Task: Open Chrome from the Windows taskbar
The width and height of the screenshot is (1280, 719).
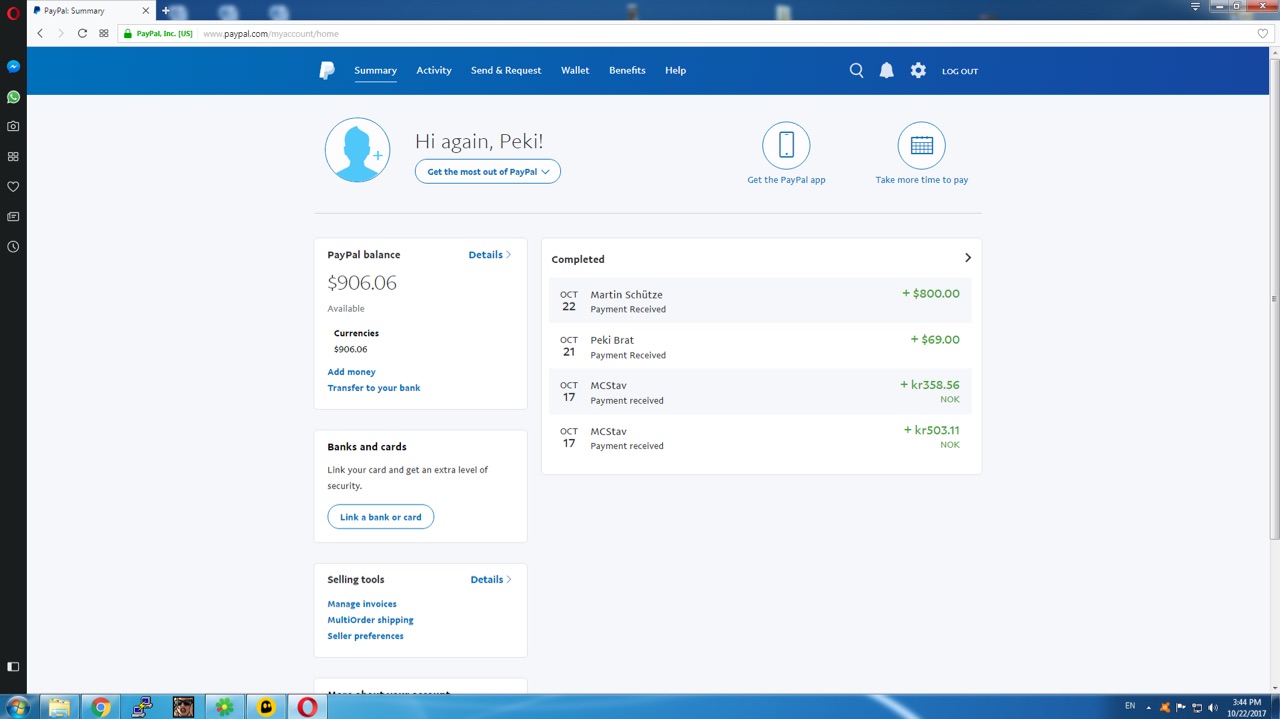Action: [x=100, y=707]
